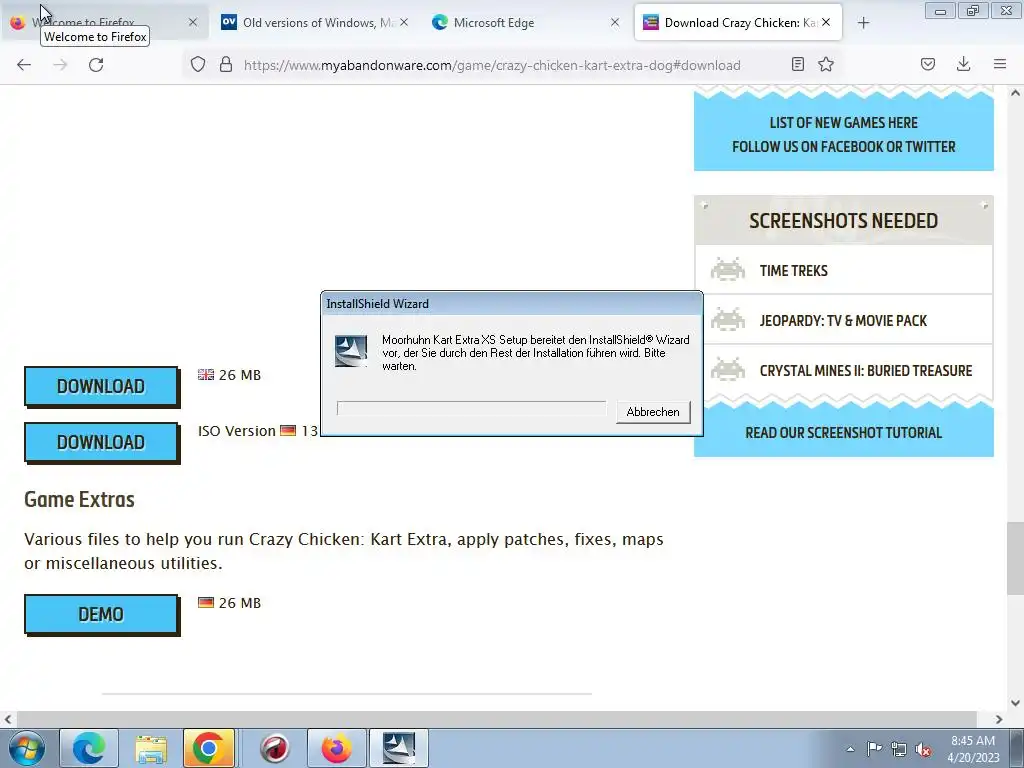
Task: Reload the current page
Action: (96, 65)
